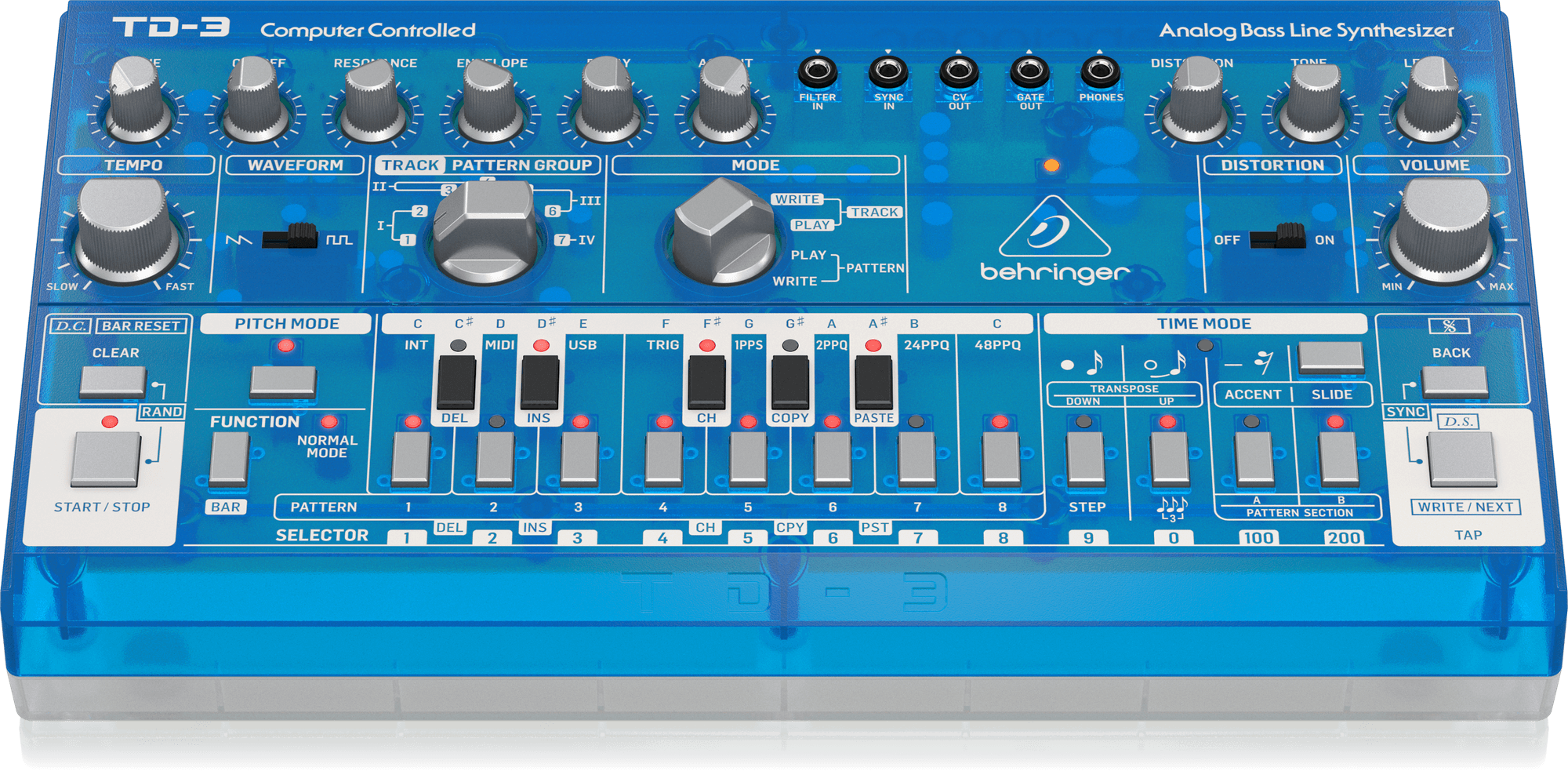The image size is (1568, 771).
Task: Click the Accent knob in top row
Action: tap(725, 100)
